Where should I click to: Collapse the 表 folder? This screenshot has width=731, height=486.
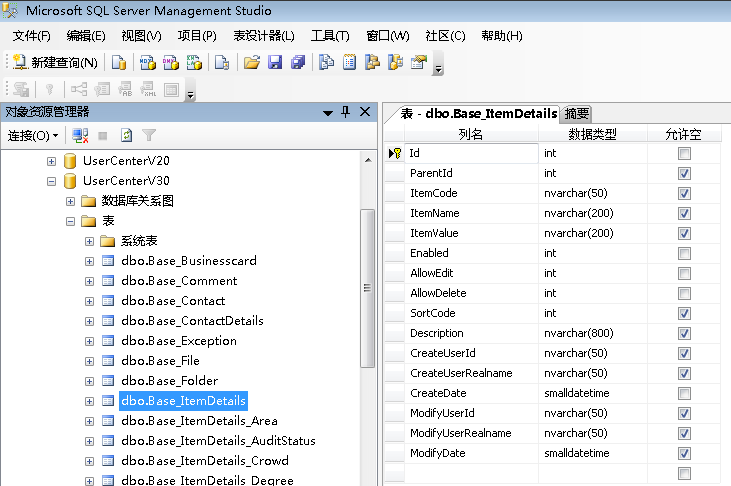point(70,222)
